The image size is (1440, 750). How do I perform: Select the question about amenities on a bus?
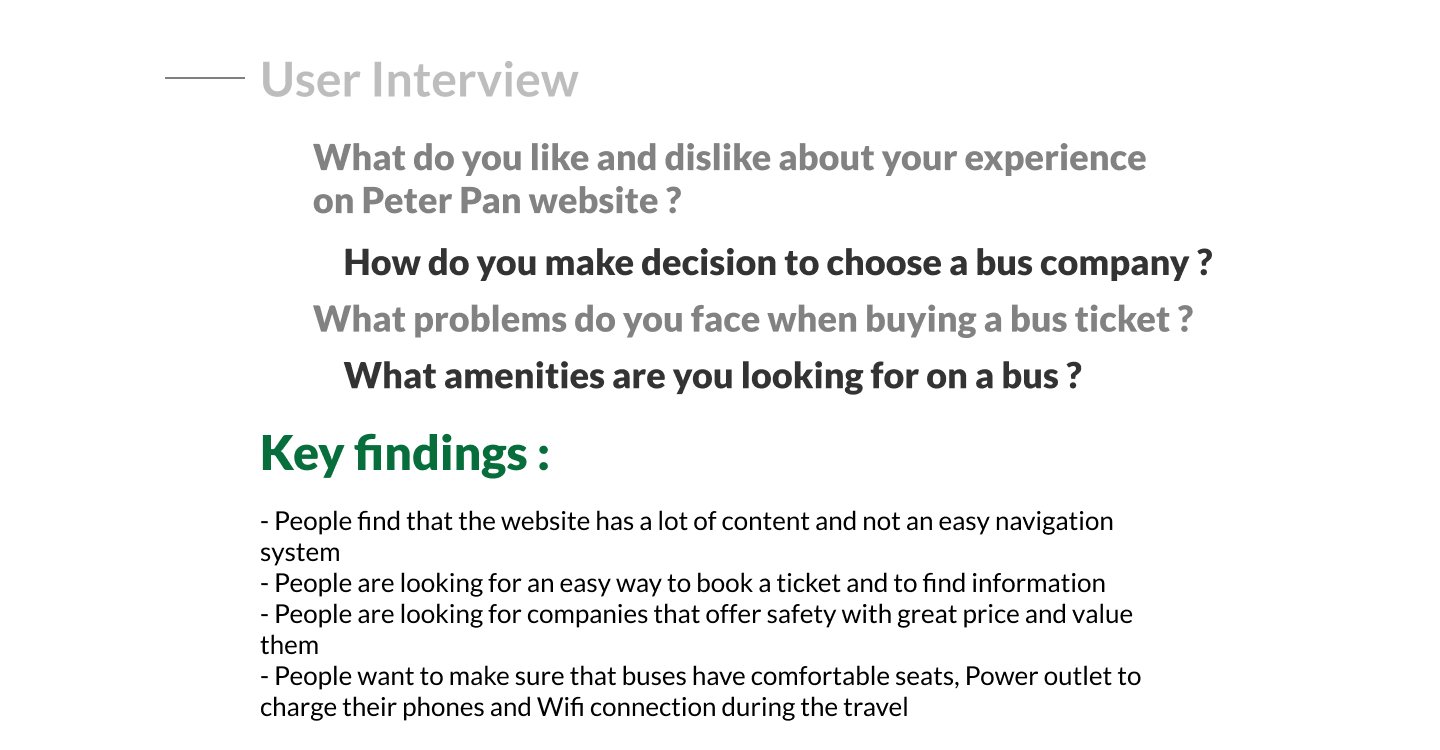coord(712,376)
